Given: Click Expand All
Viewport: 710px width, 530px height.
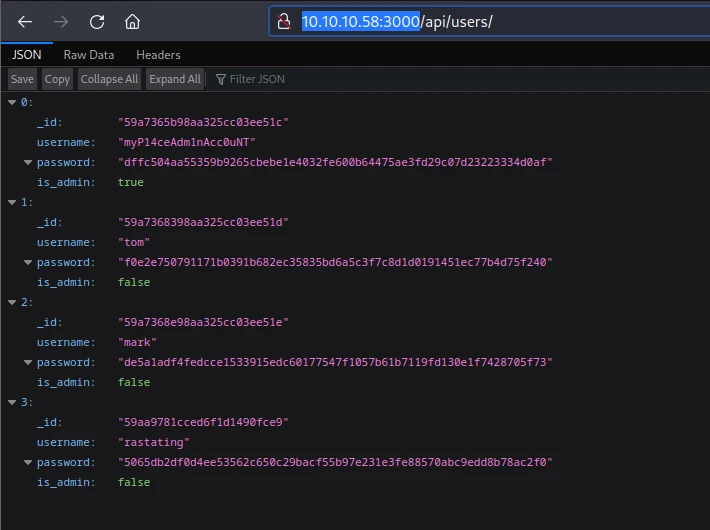Looking at the screenshot, I should tap(175, 79).
